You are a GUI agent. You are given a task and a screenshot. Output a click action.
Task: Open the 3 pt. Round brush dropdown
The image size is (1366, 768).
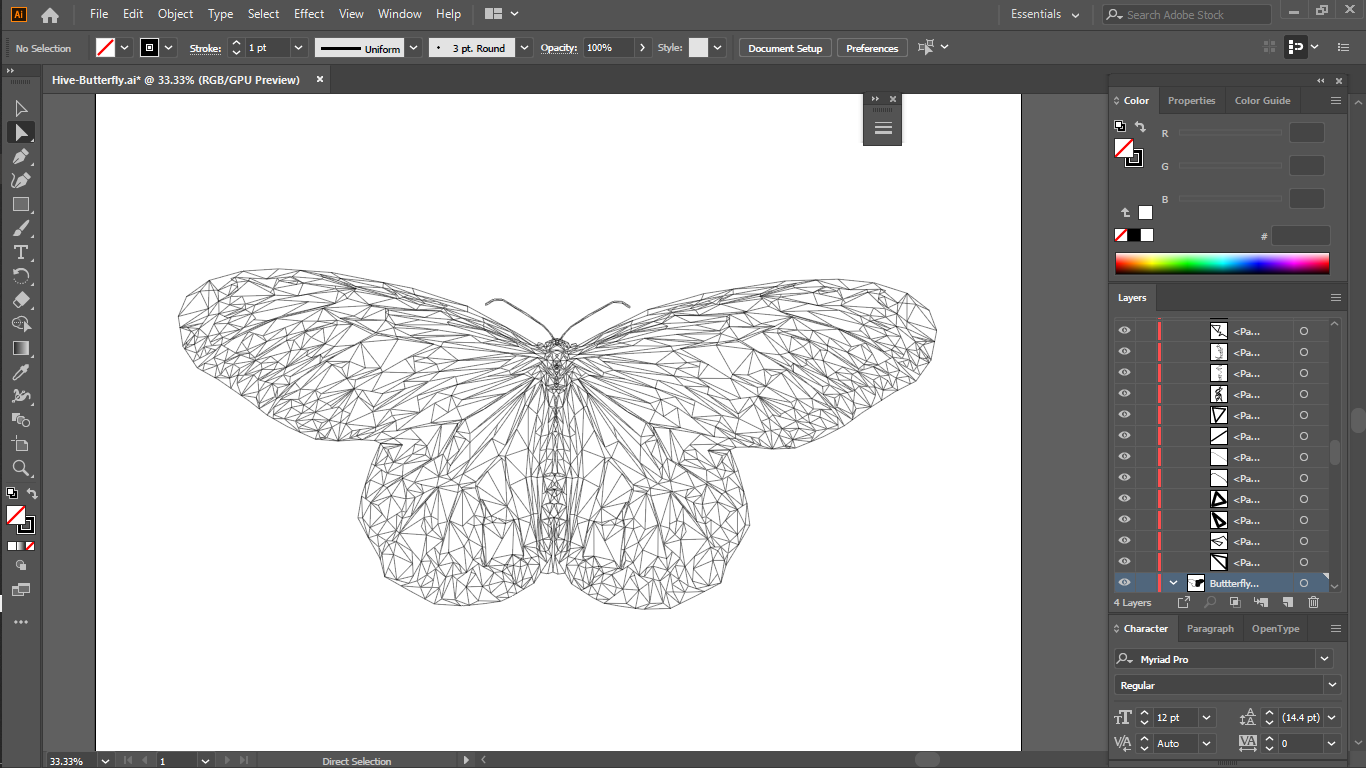[x=525, y=48]
